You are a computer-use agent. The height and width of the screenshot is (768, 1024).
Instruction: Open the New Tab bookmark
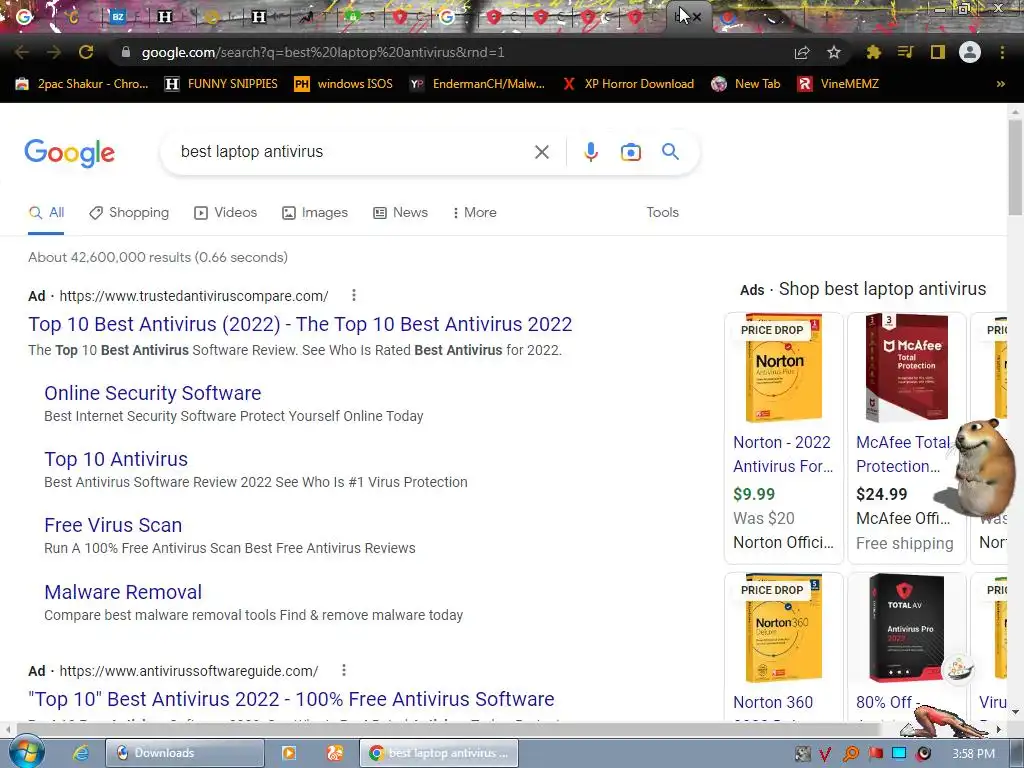click(746, 84)
